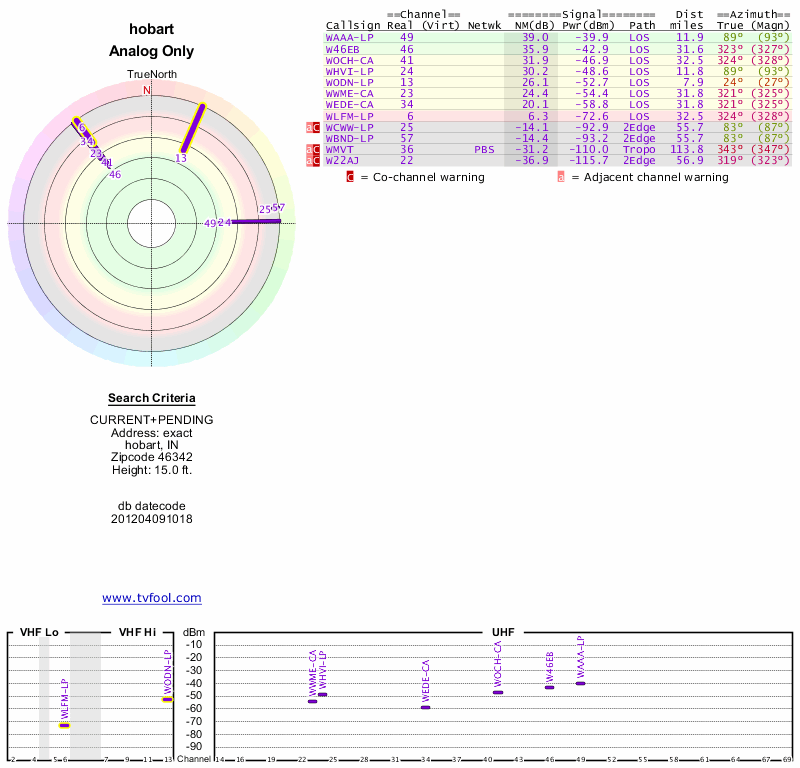Click the datecode 201204091018
This screenshot has height=768, width=800.
point(152,519)
